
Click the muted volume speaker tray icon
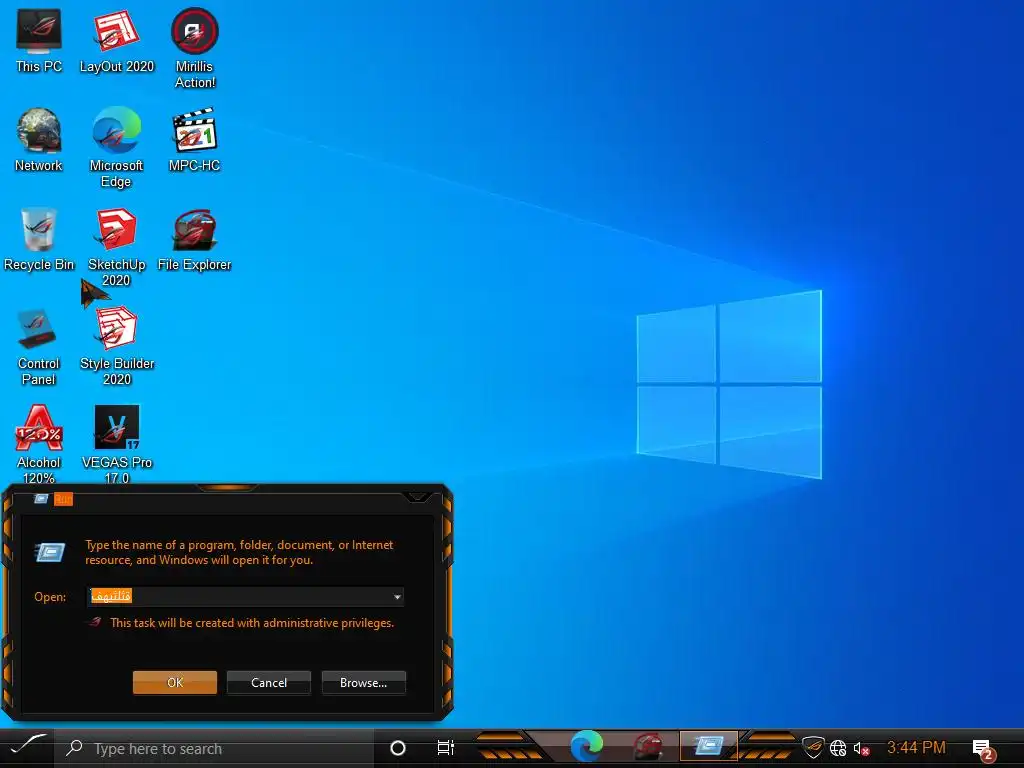click(x=861, y=748)
